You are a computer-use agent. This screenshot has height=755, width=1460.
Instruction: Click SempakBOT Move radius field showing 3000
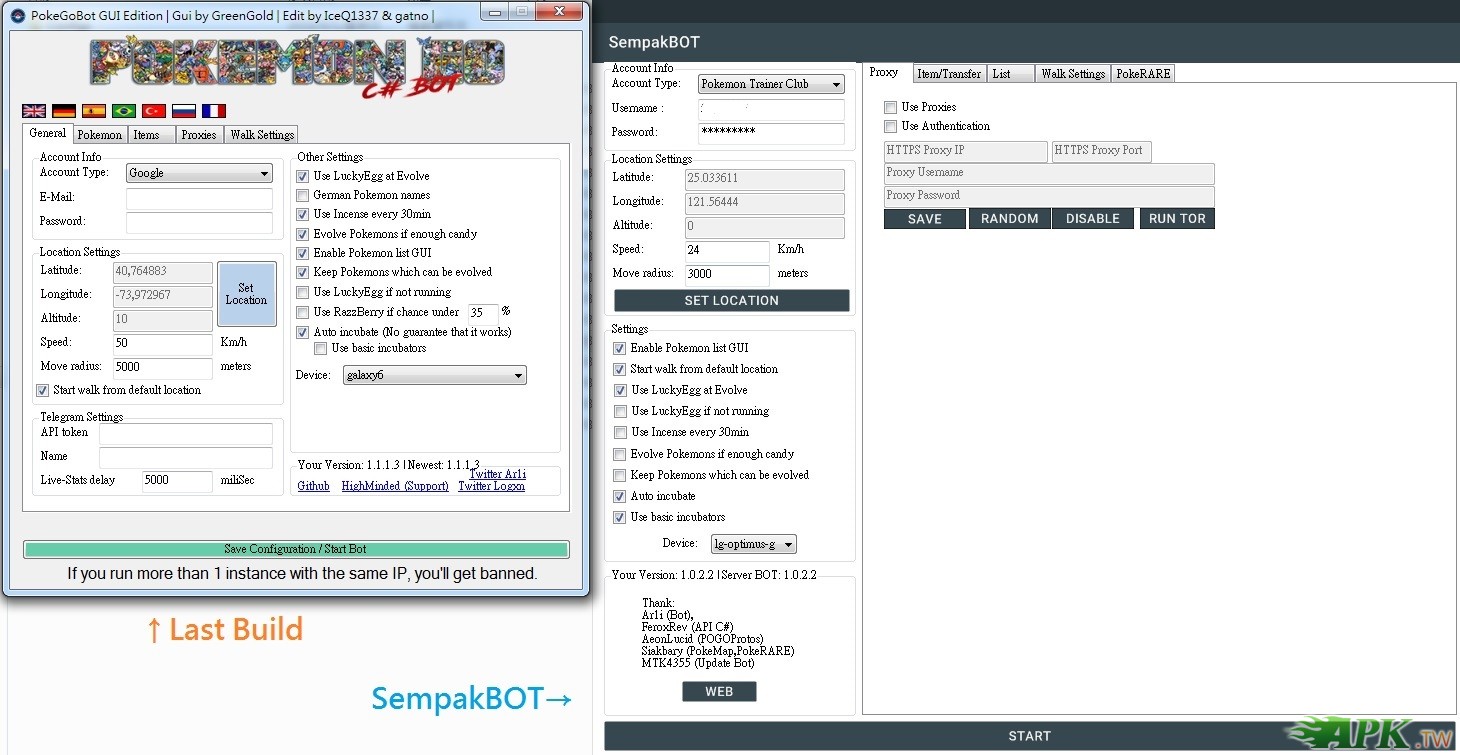coord(728,275)
